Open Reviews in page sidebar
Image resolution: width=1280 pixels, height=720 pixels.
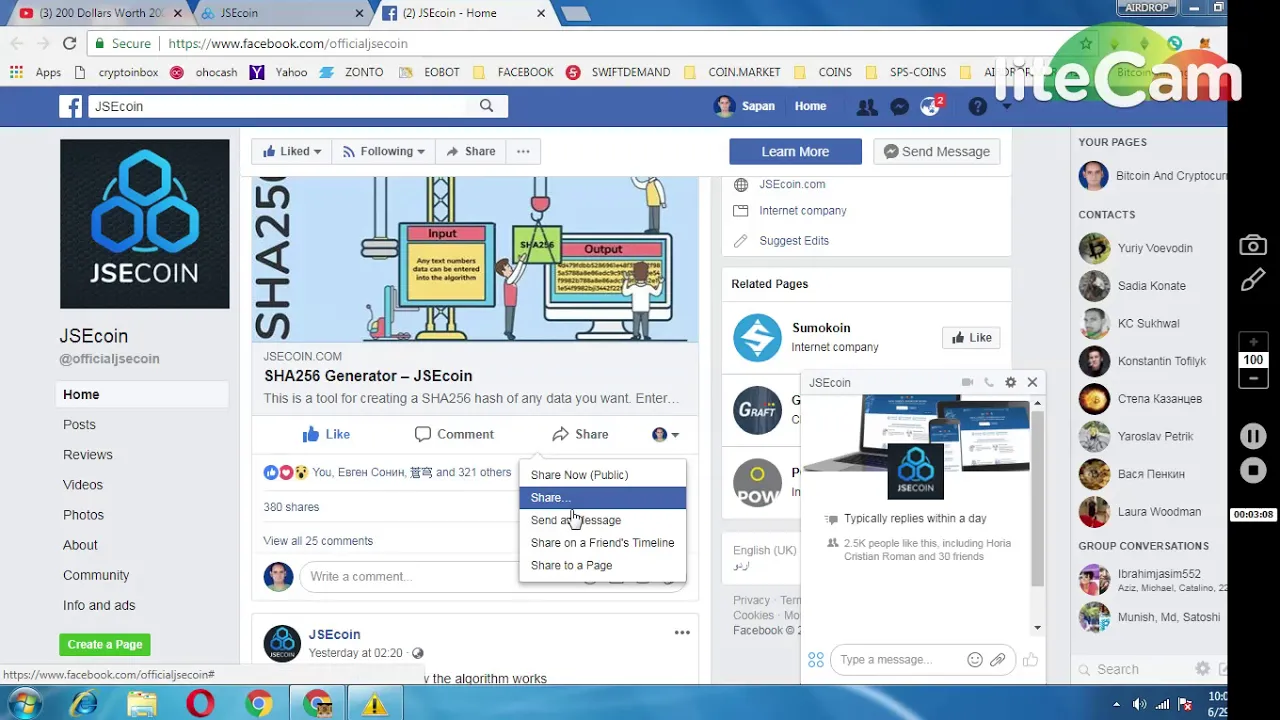click(x=88, y=455)
